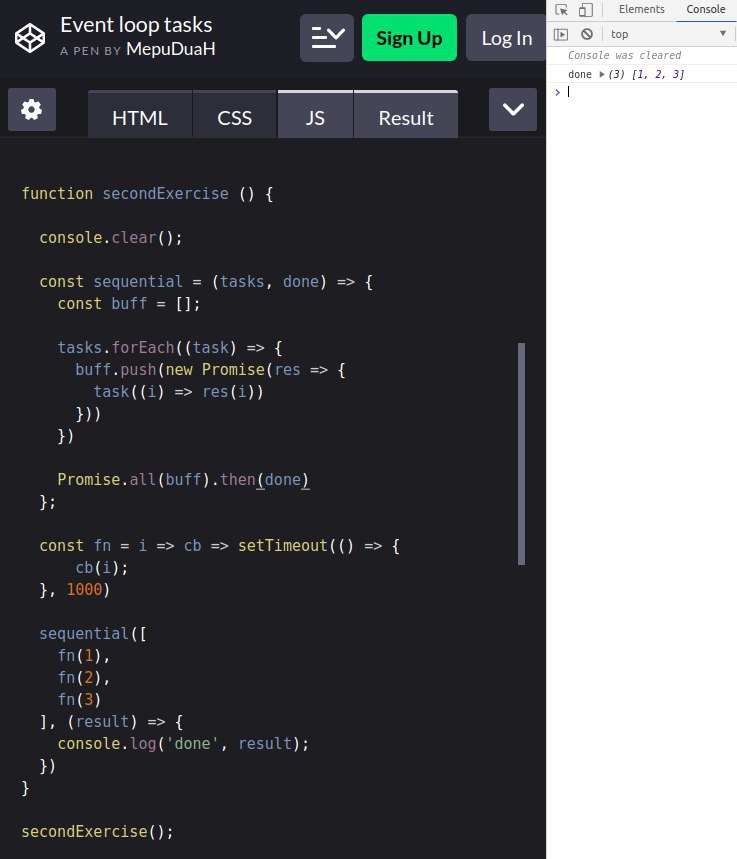Click the Sign Up button
737x859 pixels.
(409, 38)
